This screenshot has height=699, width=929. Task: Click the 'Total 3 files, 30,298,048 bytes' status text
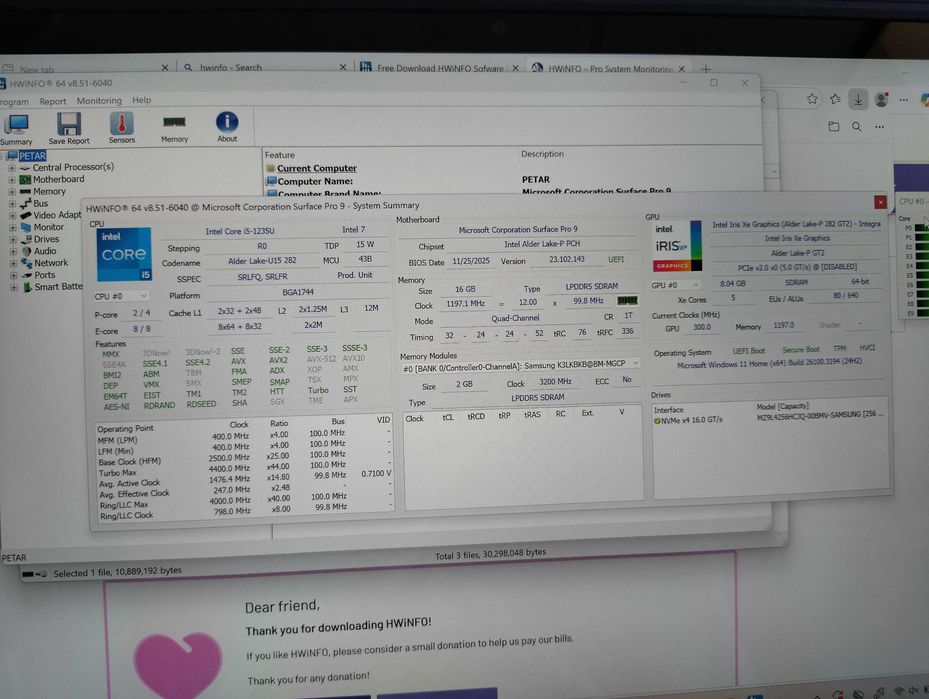[491, 554]
